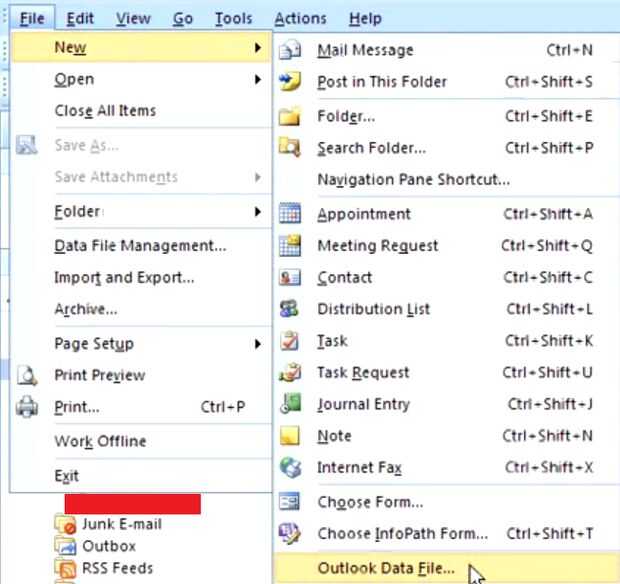Open the Edit menu
Screen dimensions: 620x584
pyautogui.click(x=80, y=18)
